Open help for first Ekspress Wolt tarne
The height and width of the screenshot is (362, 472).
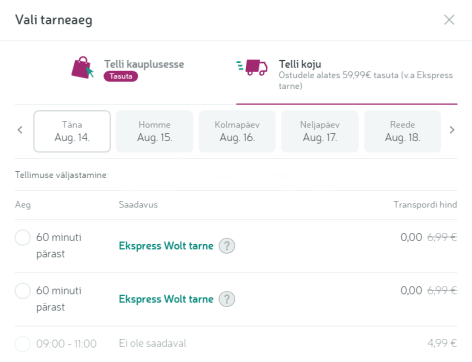[227, 246]
